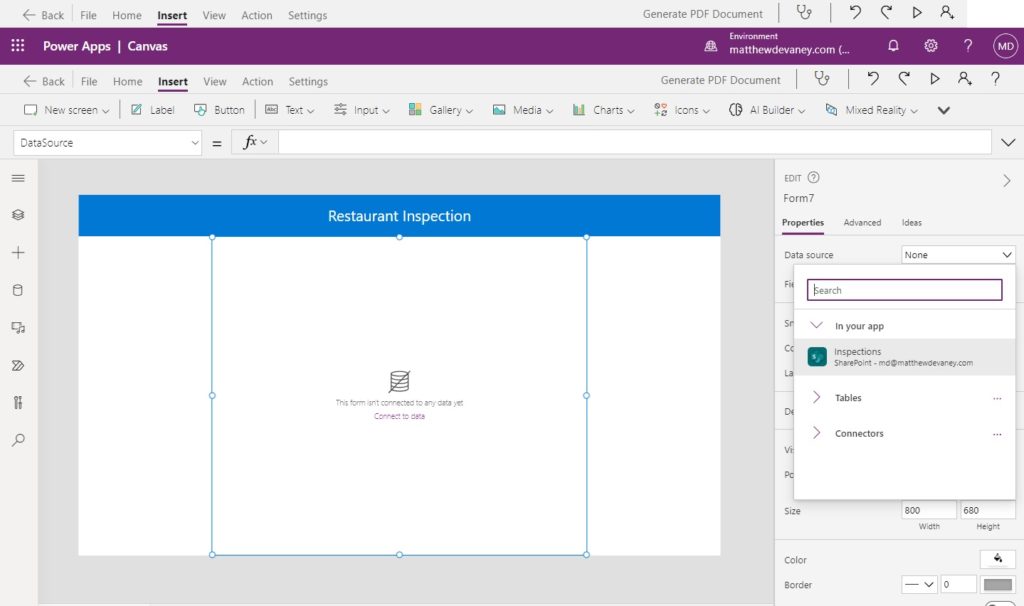1024x606 pixels.
Task: Open the Gallery dropdown in the ribbon
Action: [x=441, y=110]
